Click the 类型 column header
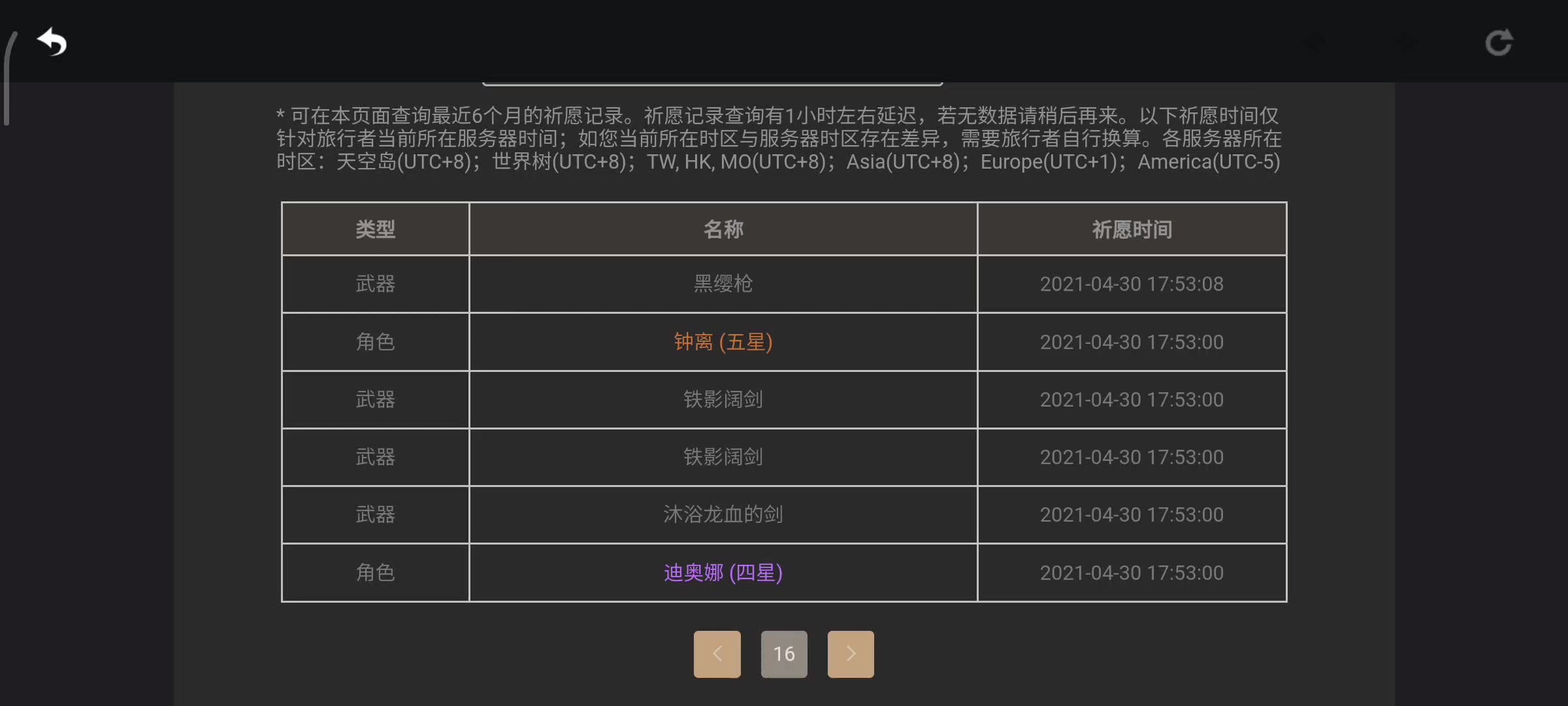This screenshot has width=1568, height=706. (375, 229)
